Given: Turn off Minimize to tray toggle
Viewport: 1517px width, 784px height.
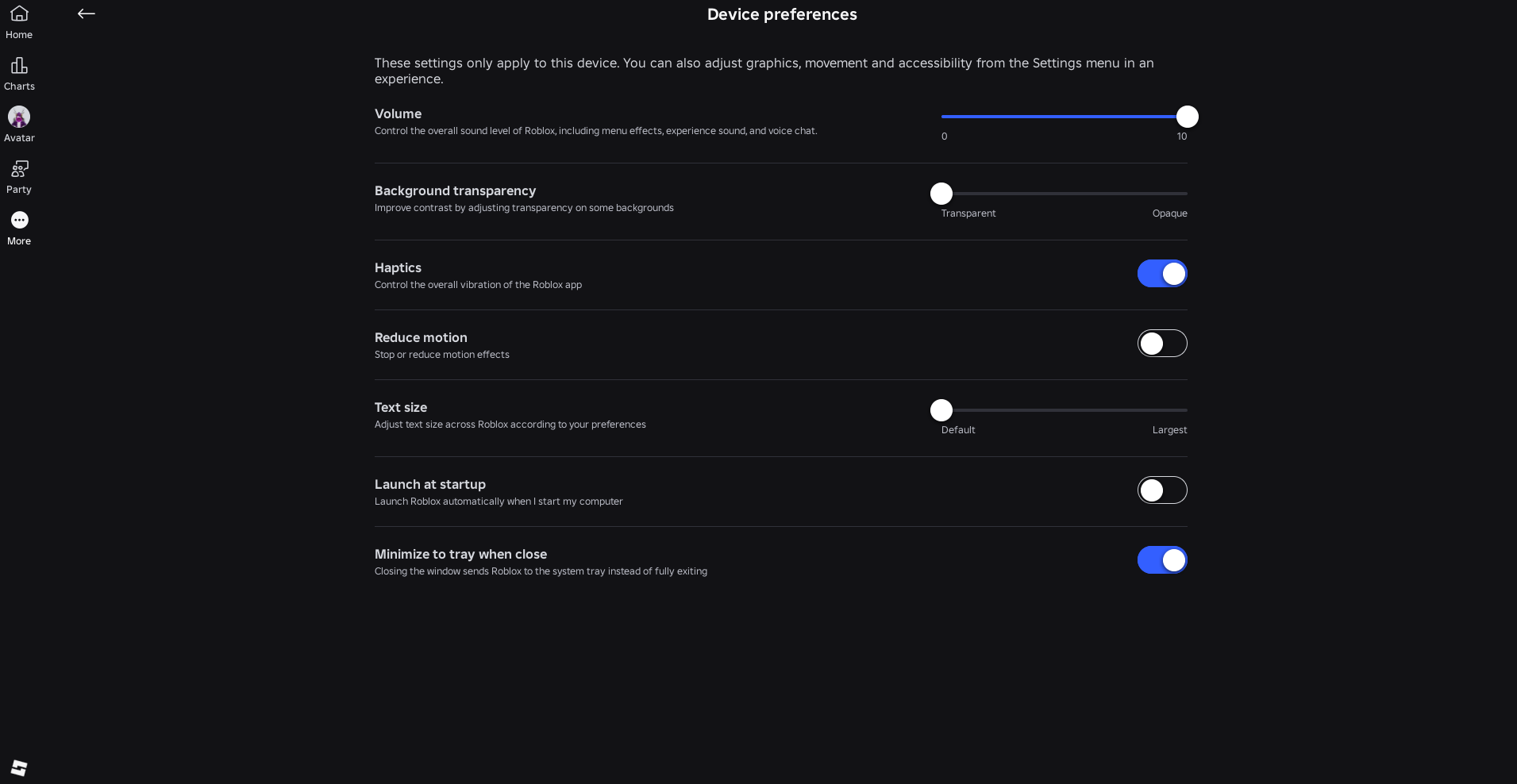Looking at the screenshot, I should click(x=1162, y=560).
